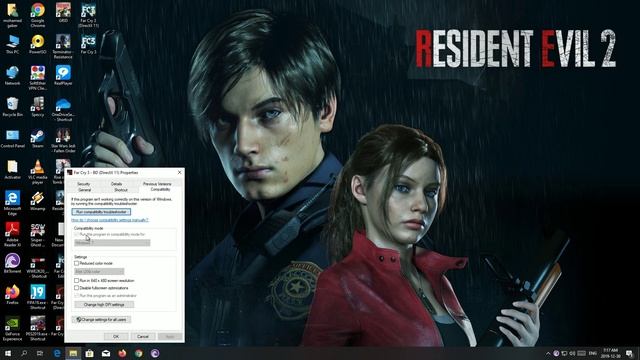
Task: Cancel the Properties dialog
Action: [x=143, y=336]
